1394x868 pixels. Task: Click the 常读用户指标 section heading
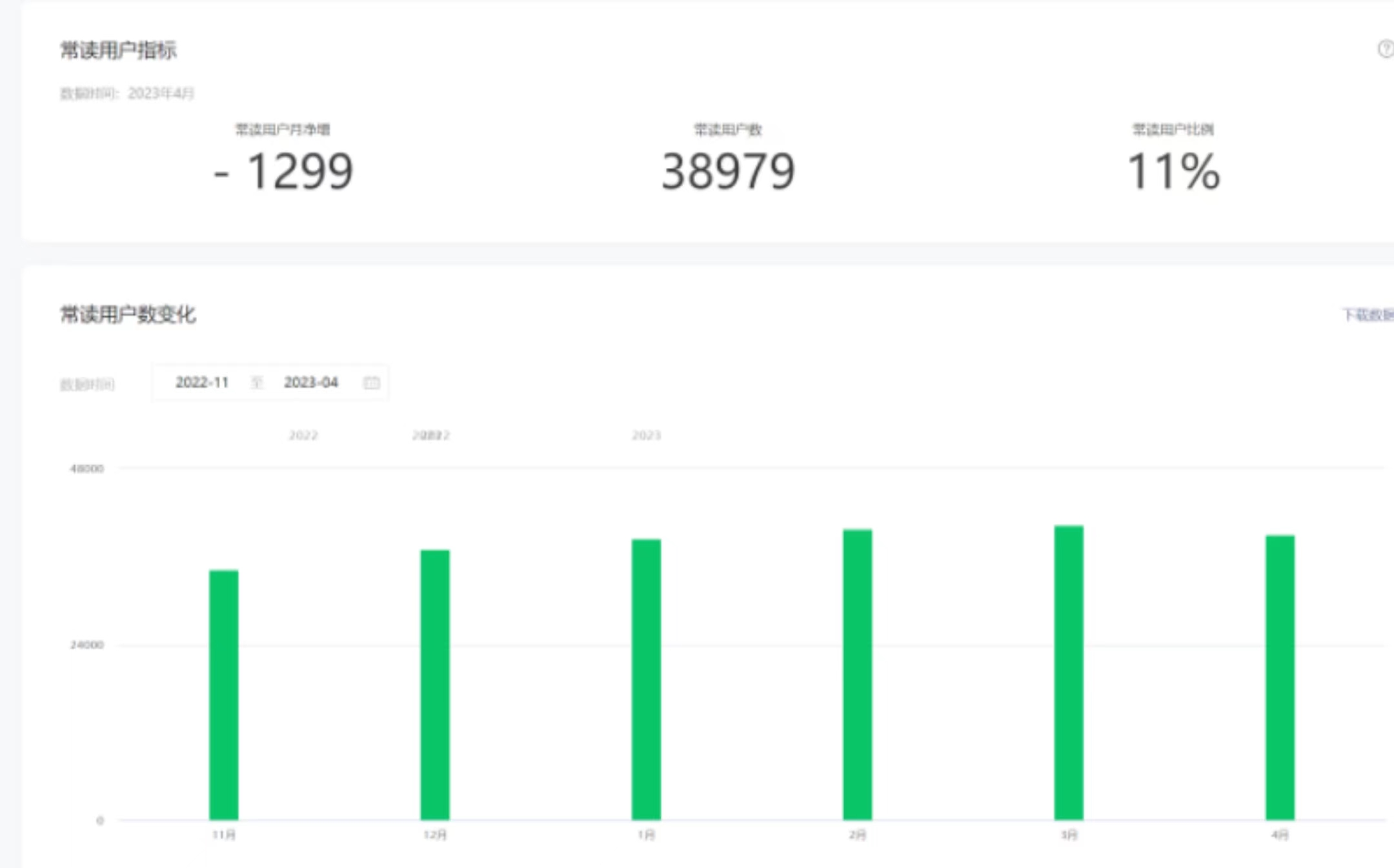[118, 50]
